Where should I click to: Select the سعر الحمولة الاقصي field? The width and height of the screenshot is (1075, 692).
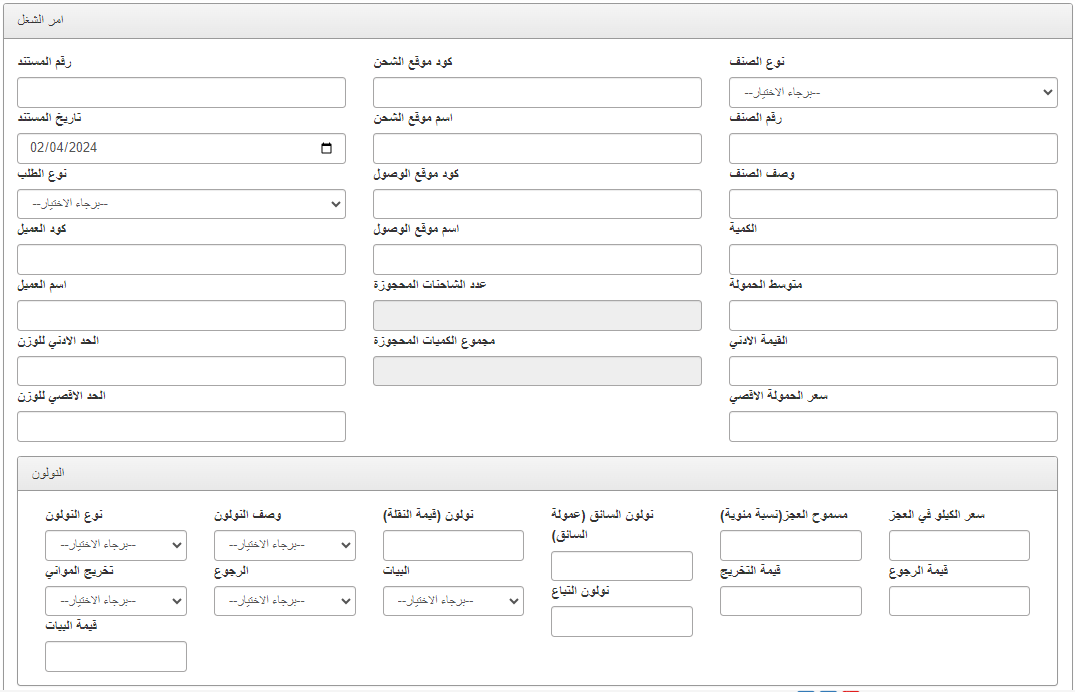point(892,426)
